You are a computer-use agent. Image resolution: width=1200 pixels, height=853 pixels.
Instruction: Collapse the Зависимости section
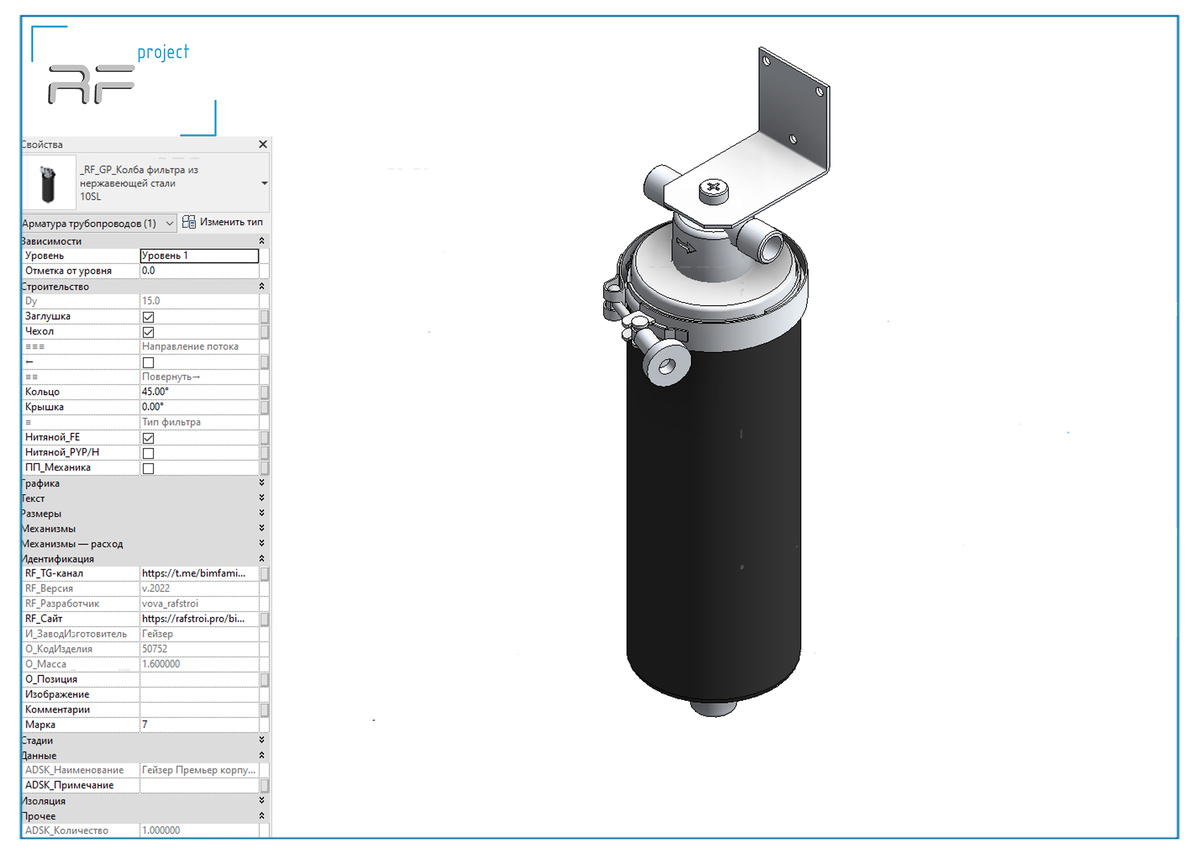[x=262, y=241]
